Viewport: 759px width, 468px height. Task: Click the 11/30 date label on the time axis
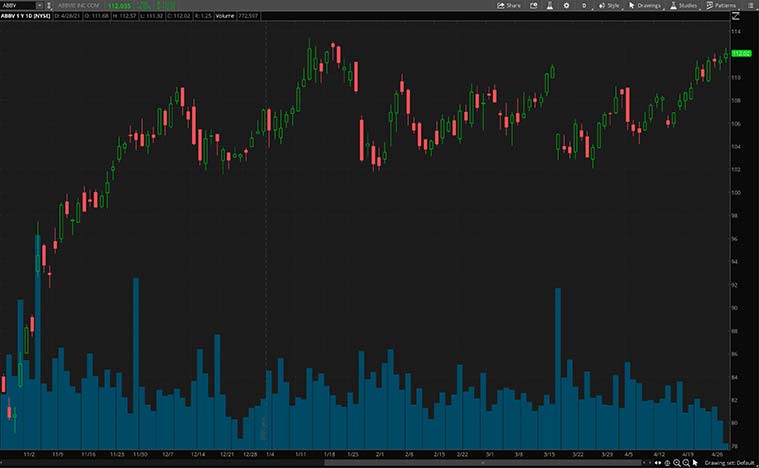pyautogui.click(x=140, y=454)
